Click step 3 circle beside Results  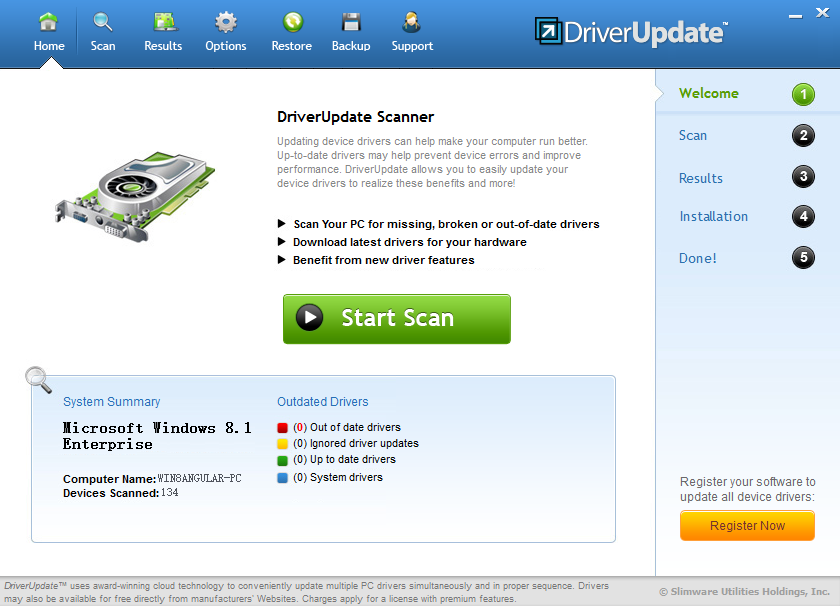(x=803, y=176)
